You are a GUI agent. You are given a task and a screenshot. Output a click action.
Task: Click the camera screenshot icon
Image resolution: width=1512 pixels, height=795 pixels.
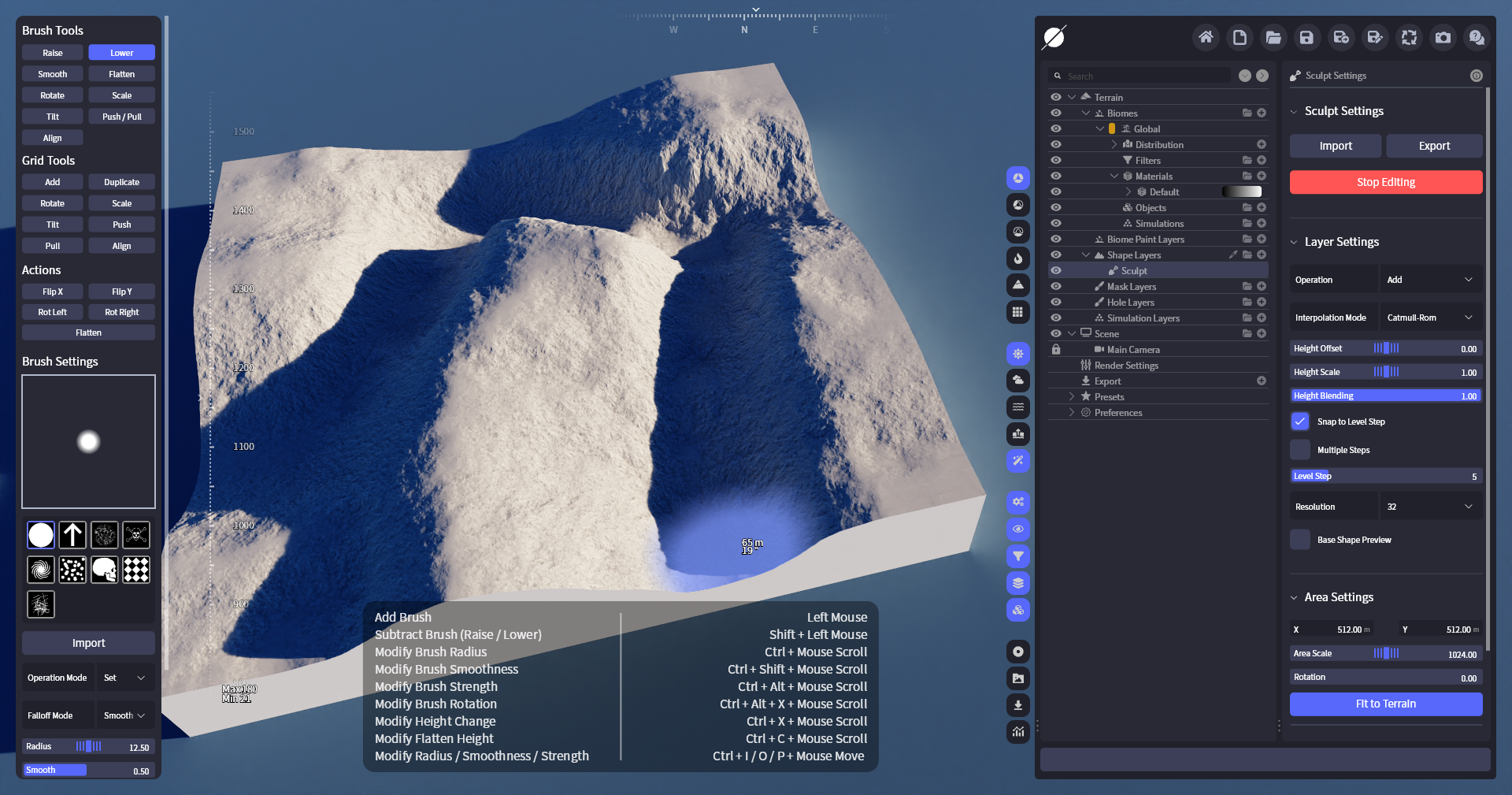click(1443, 37)
